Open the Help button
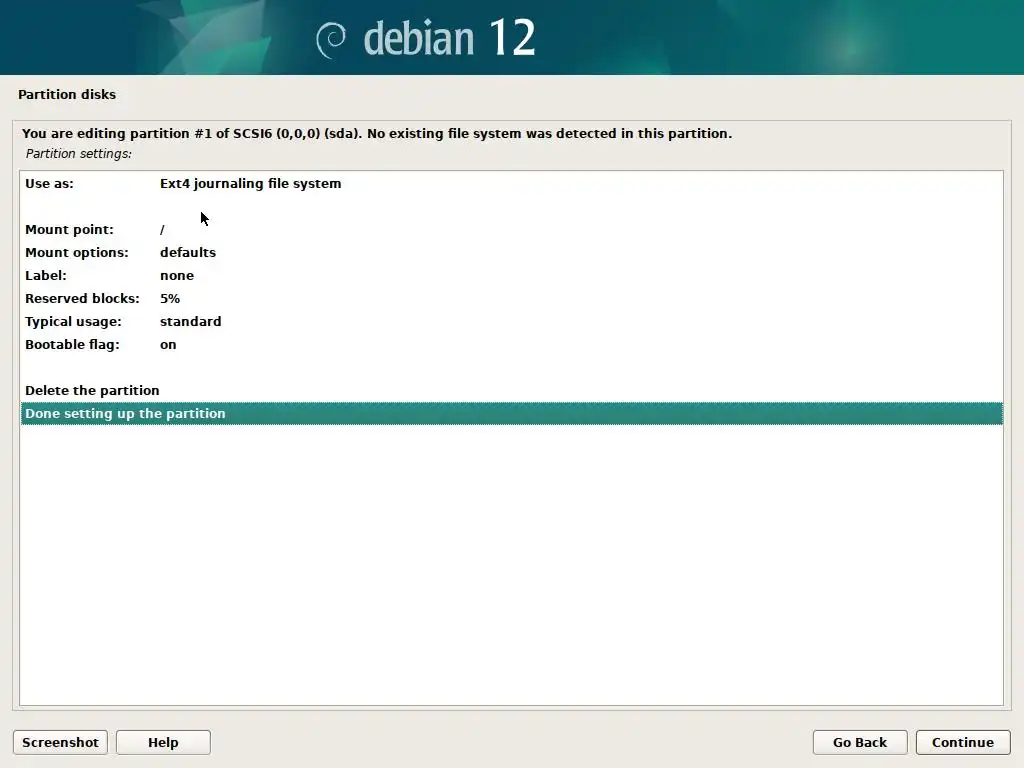 pos(163,743)
